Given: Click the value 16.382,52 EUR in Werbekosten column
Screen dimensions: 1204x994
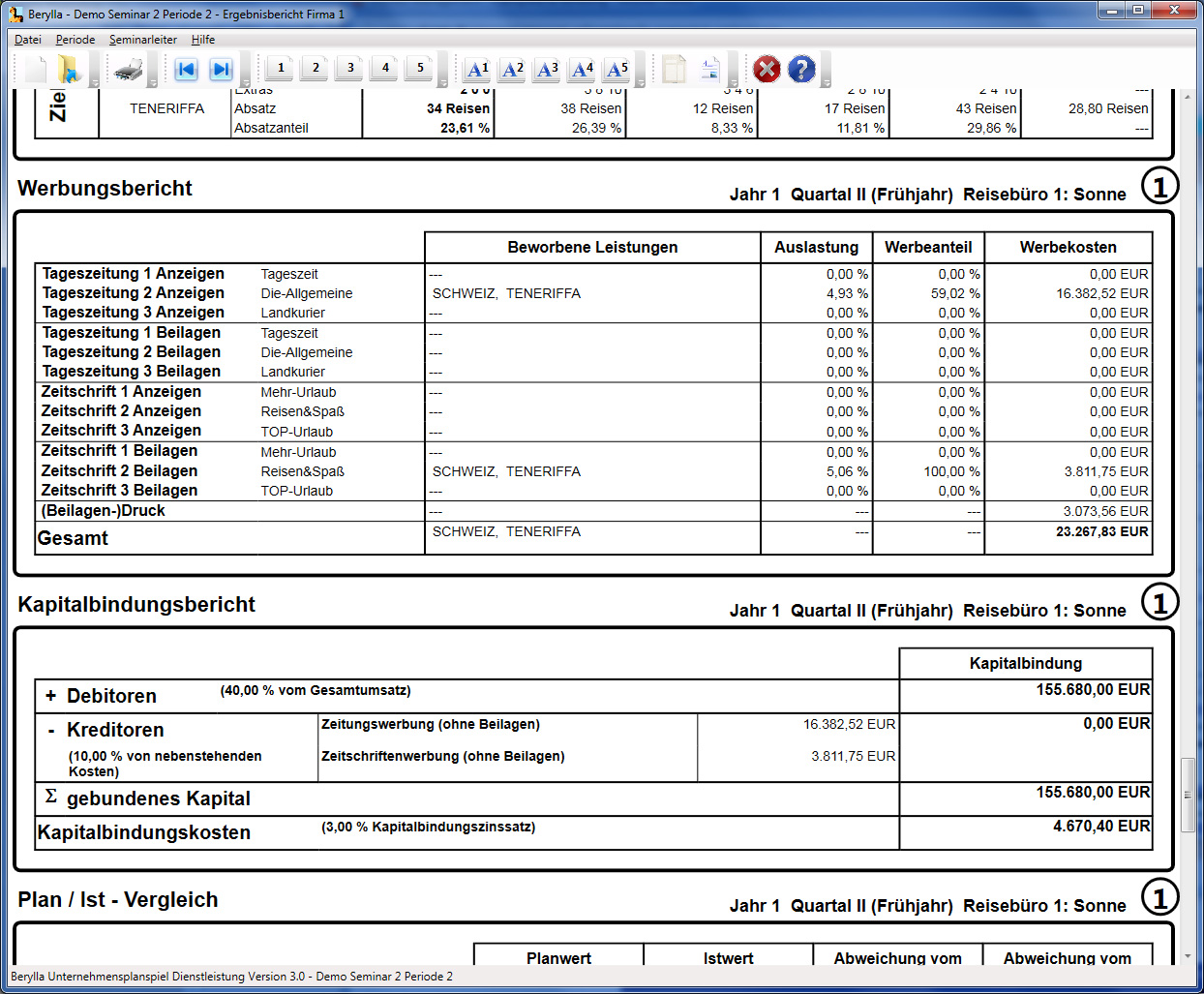Looking at the screenshot, I should click(x=1102, y=293).
